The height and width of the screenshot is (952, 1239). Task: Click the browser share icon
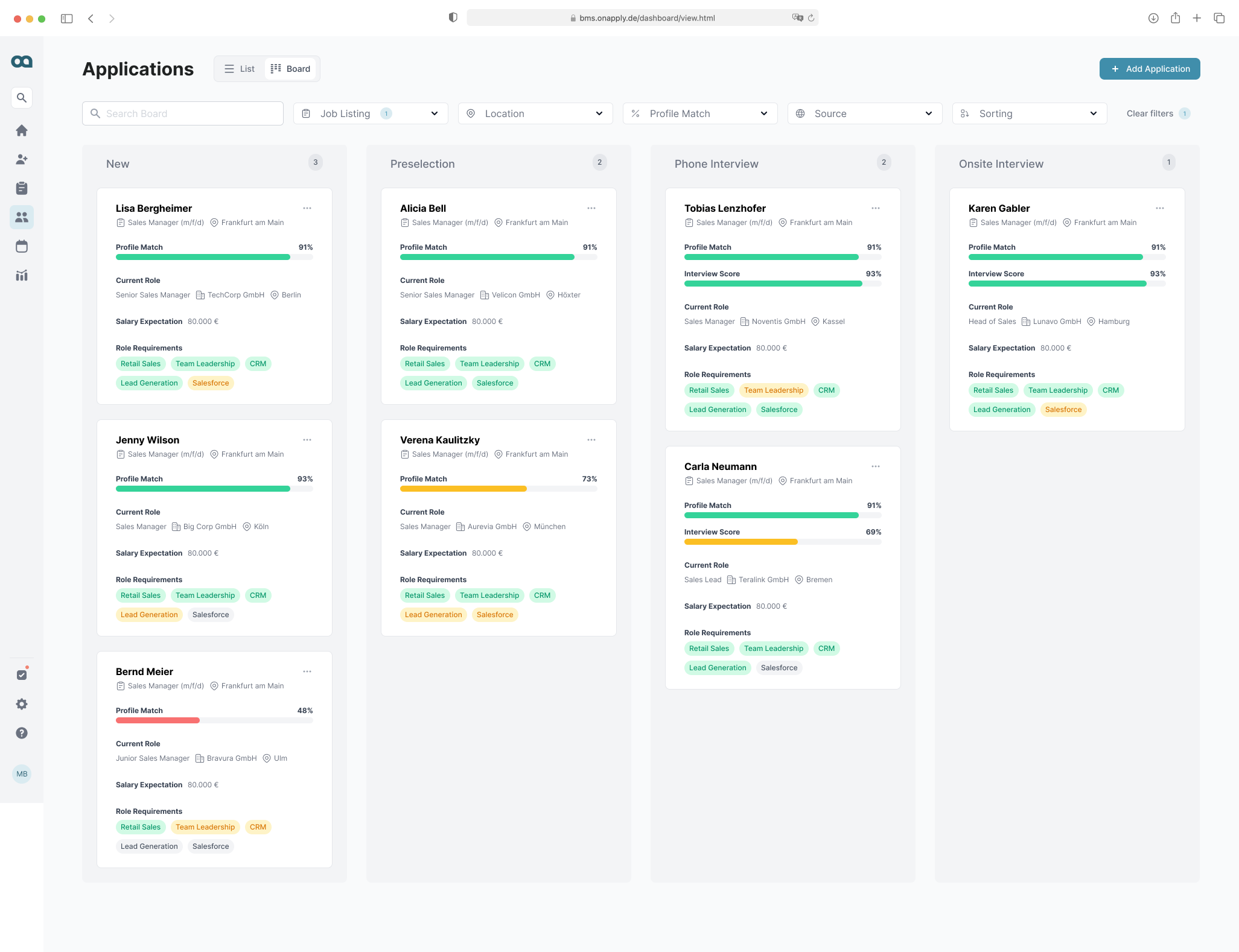1175,18
